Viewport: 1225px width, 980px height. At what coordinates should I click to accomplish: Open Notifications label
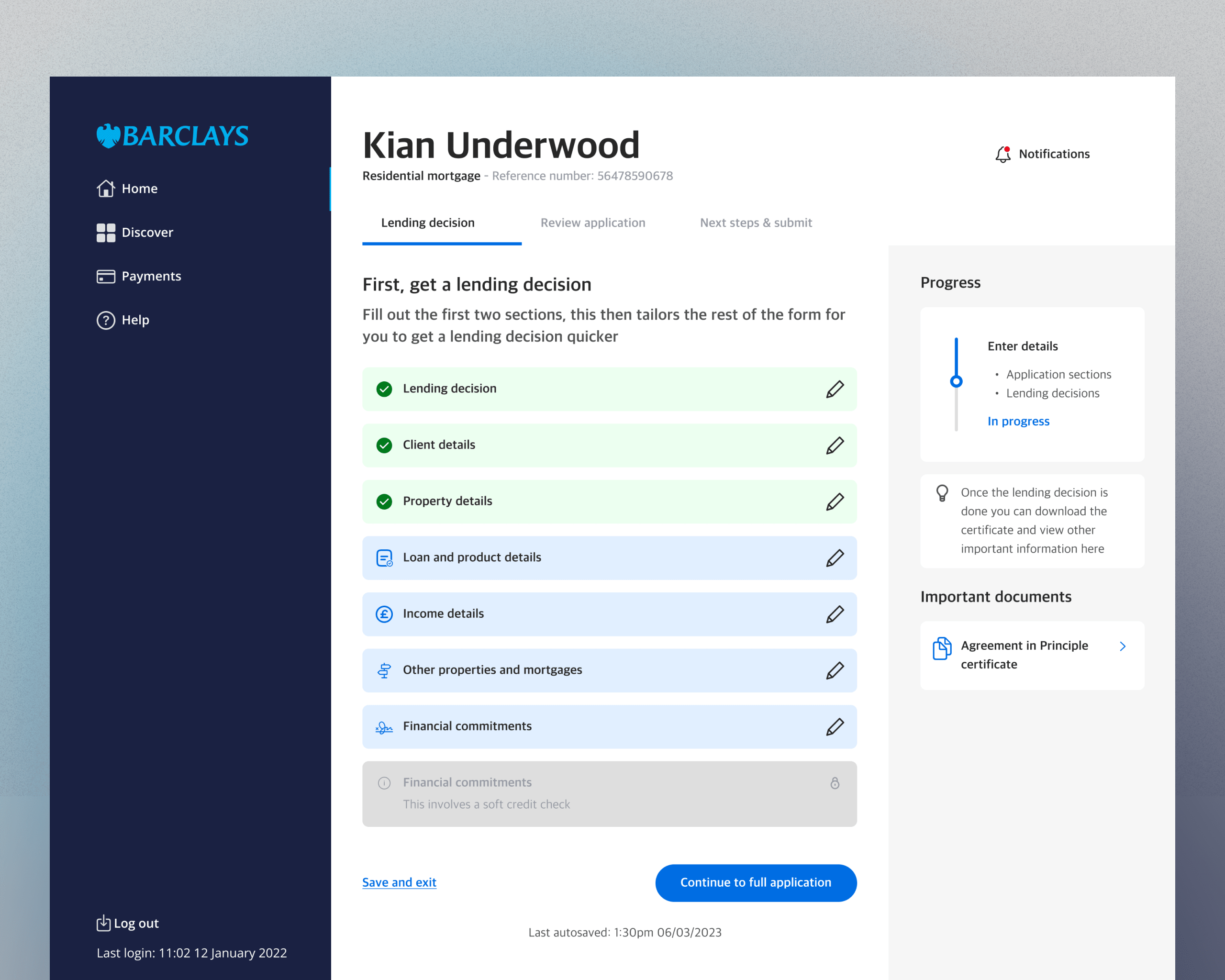click(x=1054, y=154)
